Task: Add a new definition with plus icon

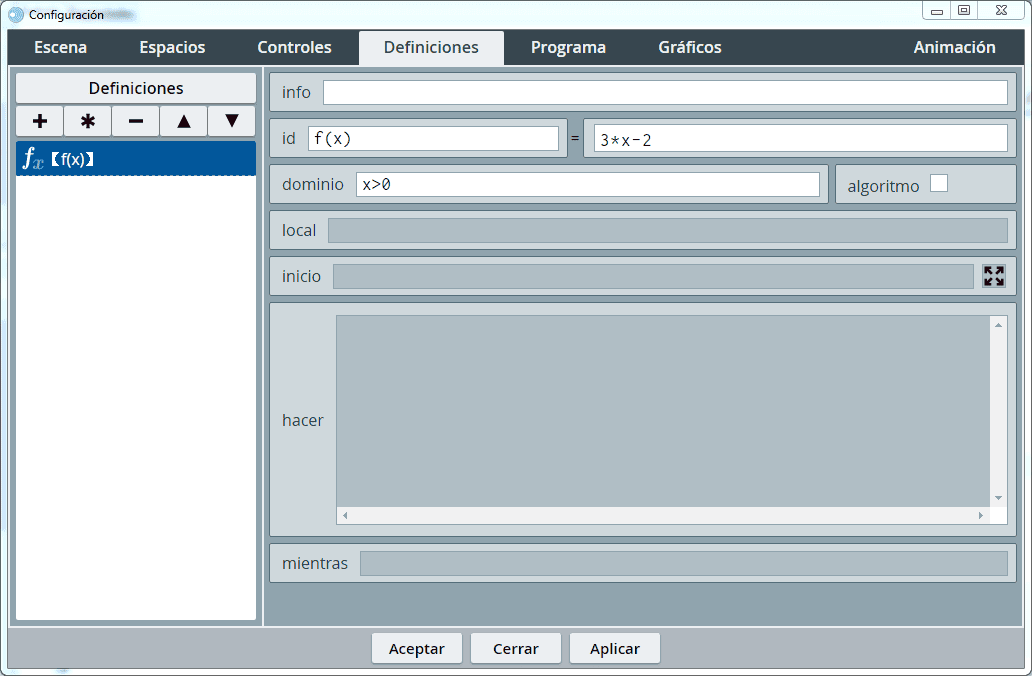Action: pyautogui.click(x=40, y=121)
